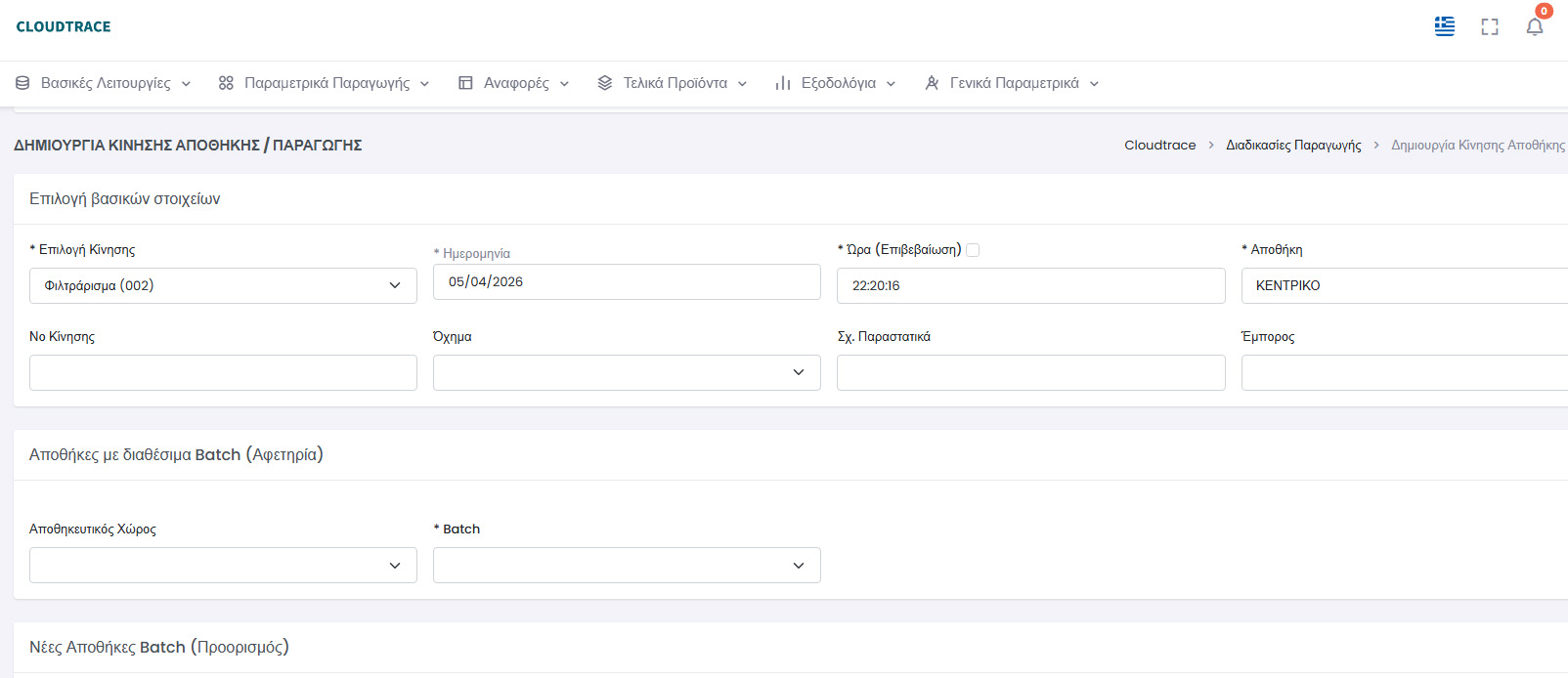Viewport: 1568px width, 678px height.
Task: Click the layers icon beside Τελικά Προϊόντα
Action: [x=605, y=83]
